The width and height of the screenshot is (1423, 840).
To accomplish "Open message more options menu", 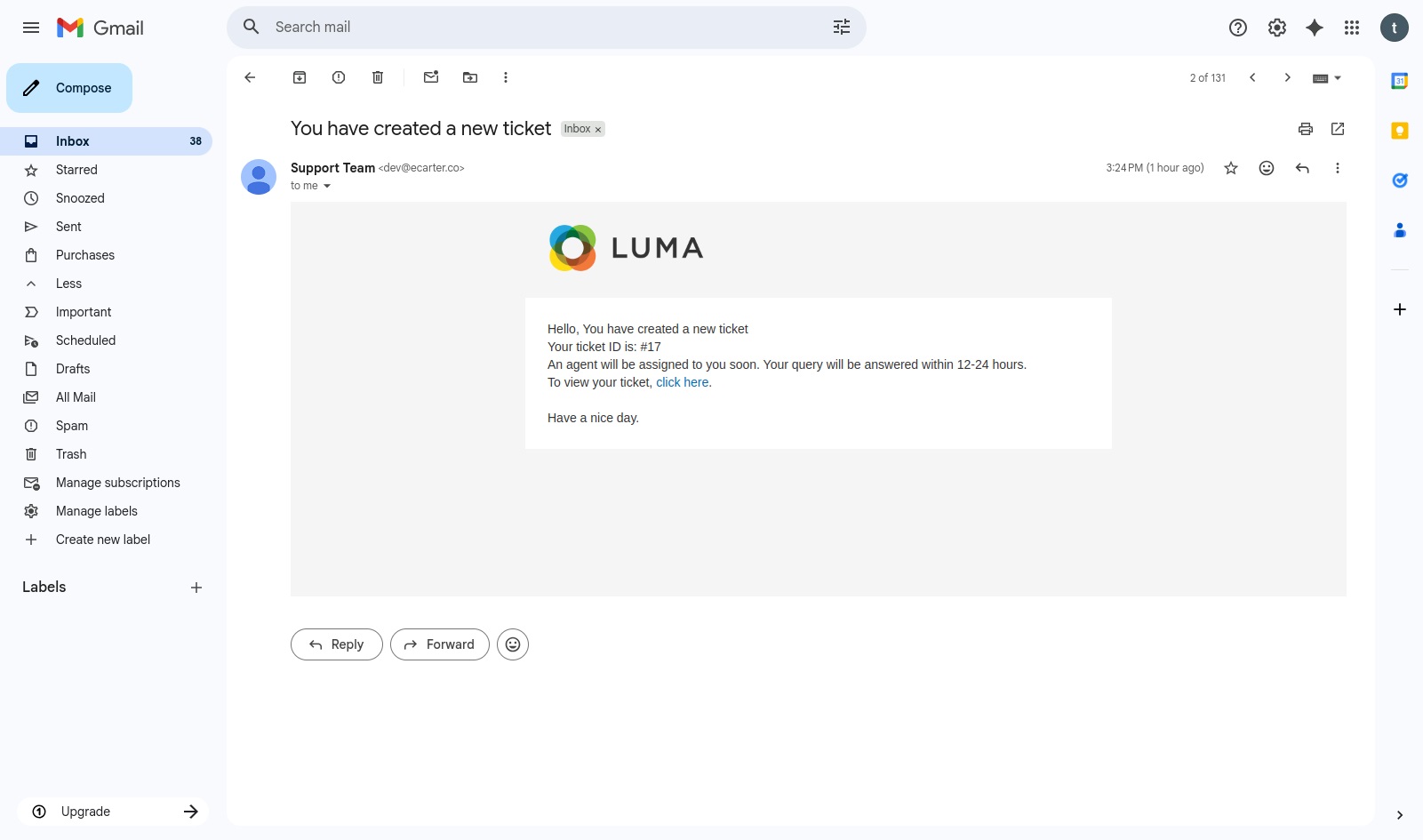I will point(1338,168).
